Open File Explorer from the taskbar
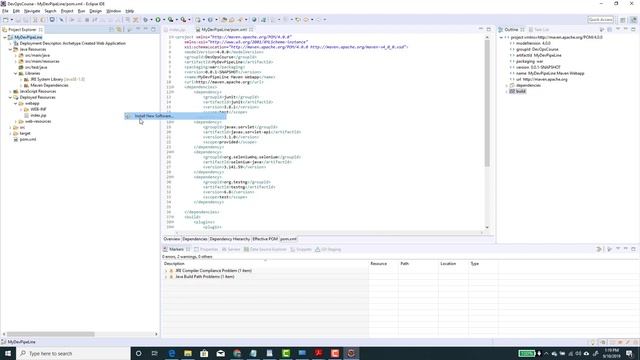This screenshot has width=640, height=360. click(x=188, y=353)
